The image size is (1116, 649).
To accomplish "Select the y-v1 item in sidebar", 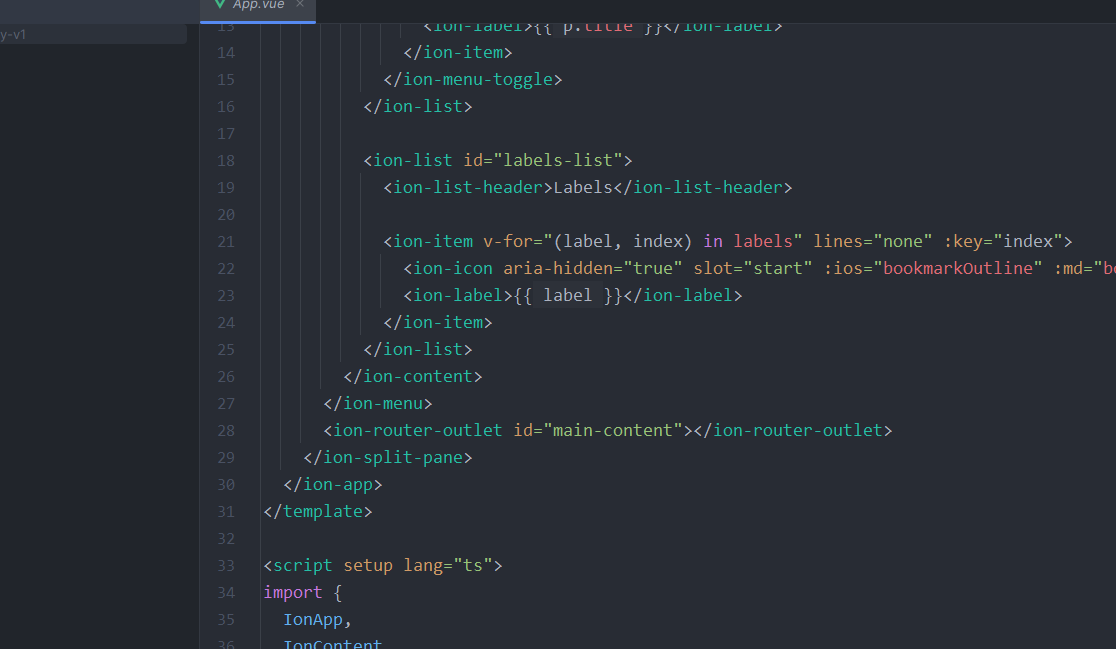I will pyautogui.click(x=93, y=34).
